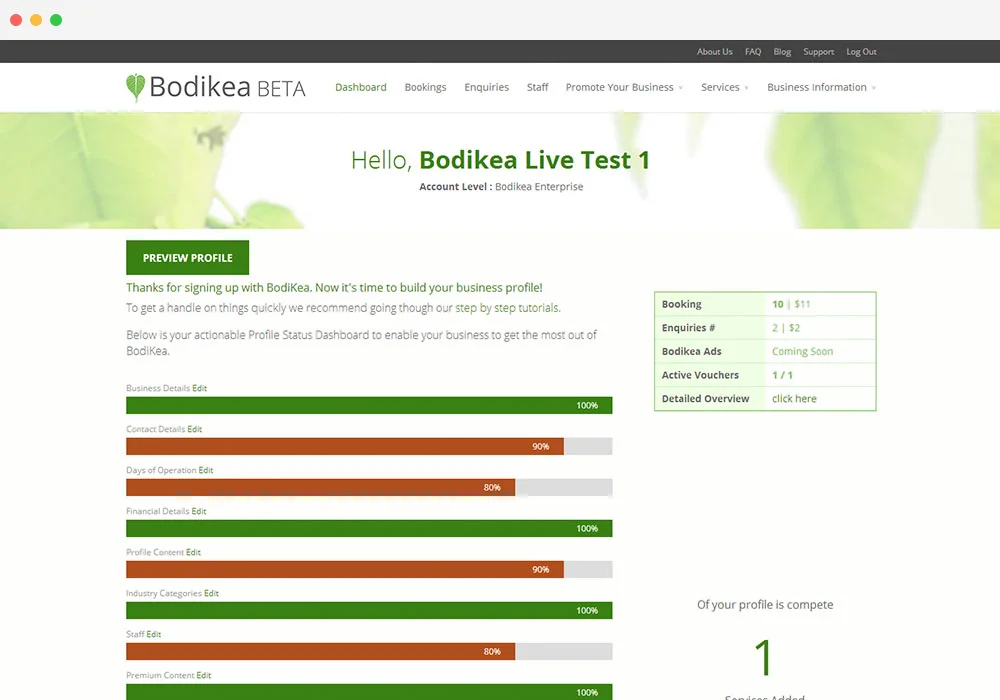The height and width of the screenshot is (700, 1000).
Task: Click 'click here' for Detailed Overview
Action: coord(793,398)
